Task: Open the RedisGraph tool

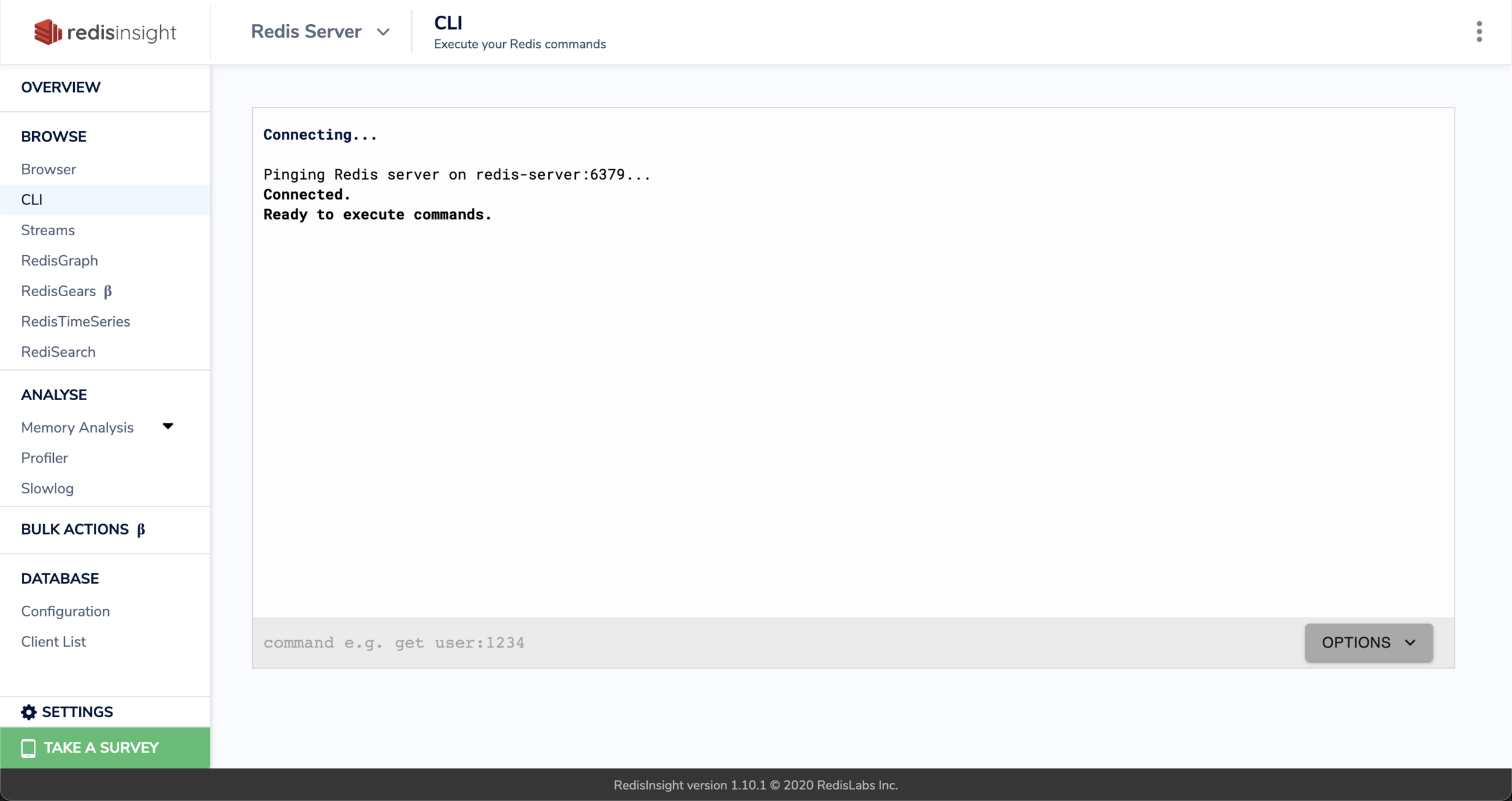Action: point(59,261)
